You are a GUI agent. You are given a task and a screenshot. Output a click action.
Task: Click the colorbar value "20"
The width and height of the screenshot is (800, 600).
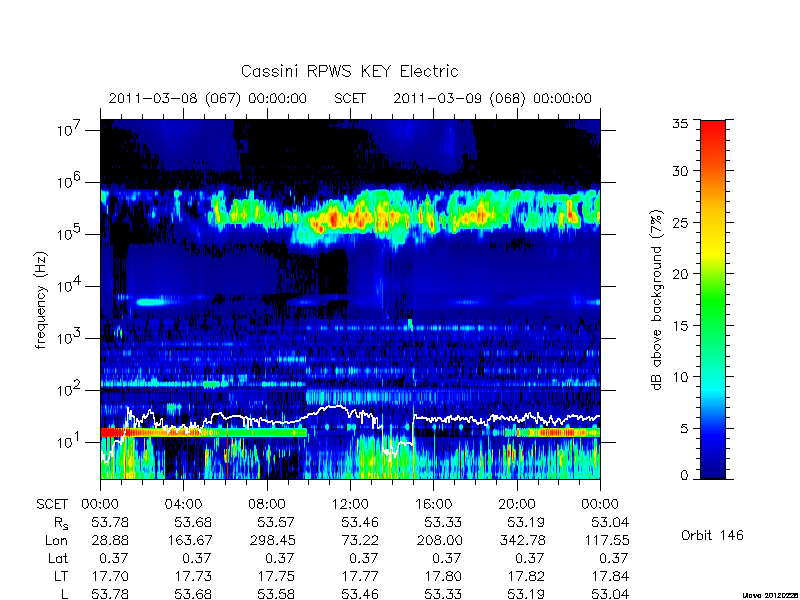[x=680, y=273]
